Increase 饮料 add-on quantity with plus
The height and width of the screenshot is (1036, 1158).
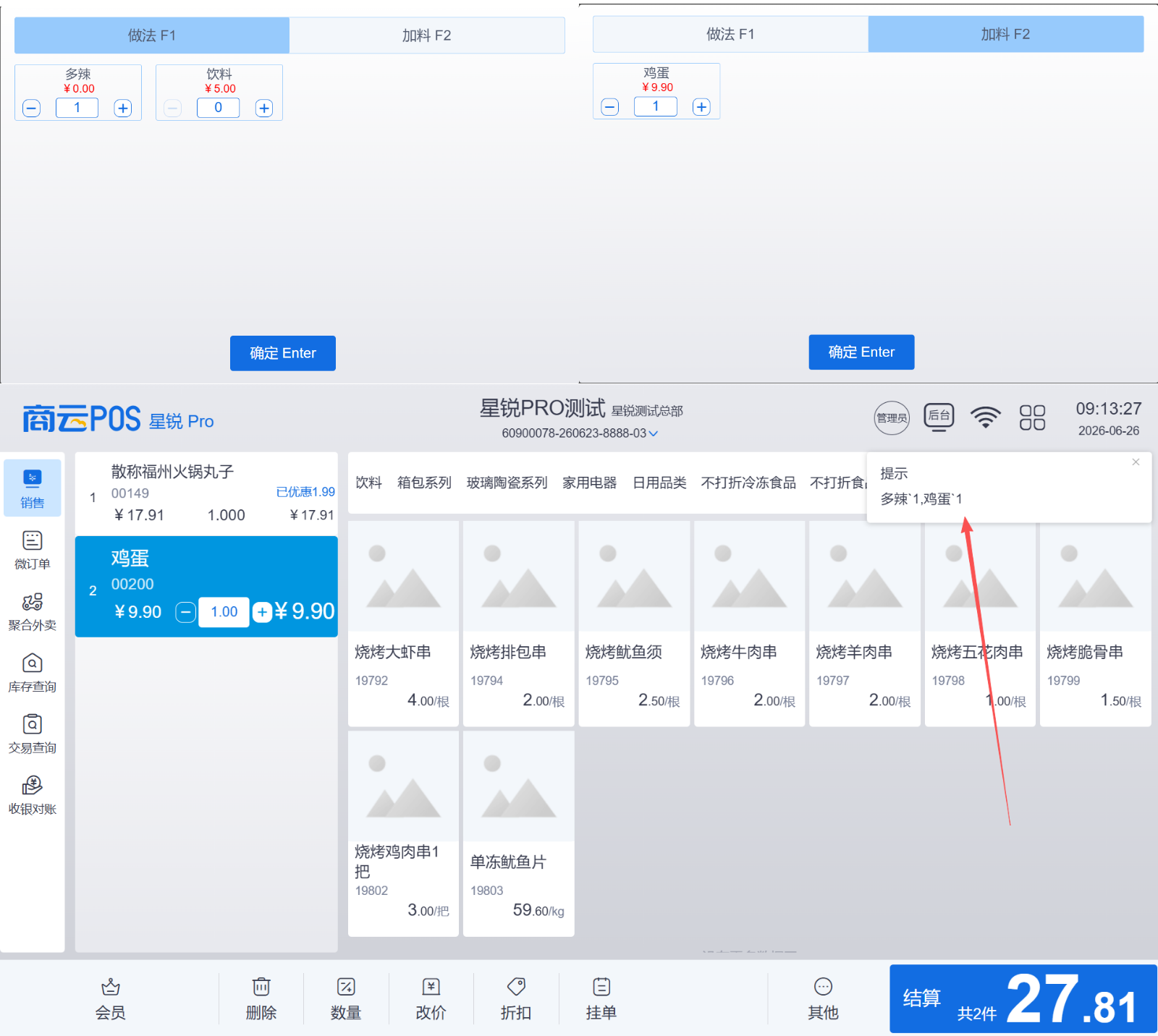(264, 109)
